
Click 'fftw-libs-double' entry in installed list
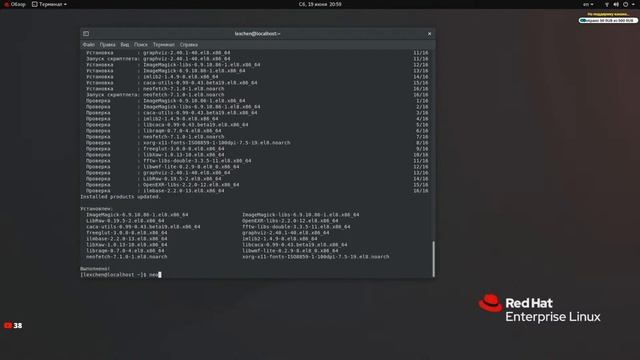pyautogui.click(x=296, y=227)
